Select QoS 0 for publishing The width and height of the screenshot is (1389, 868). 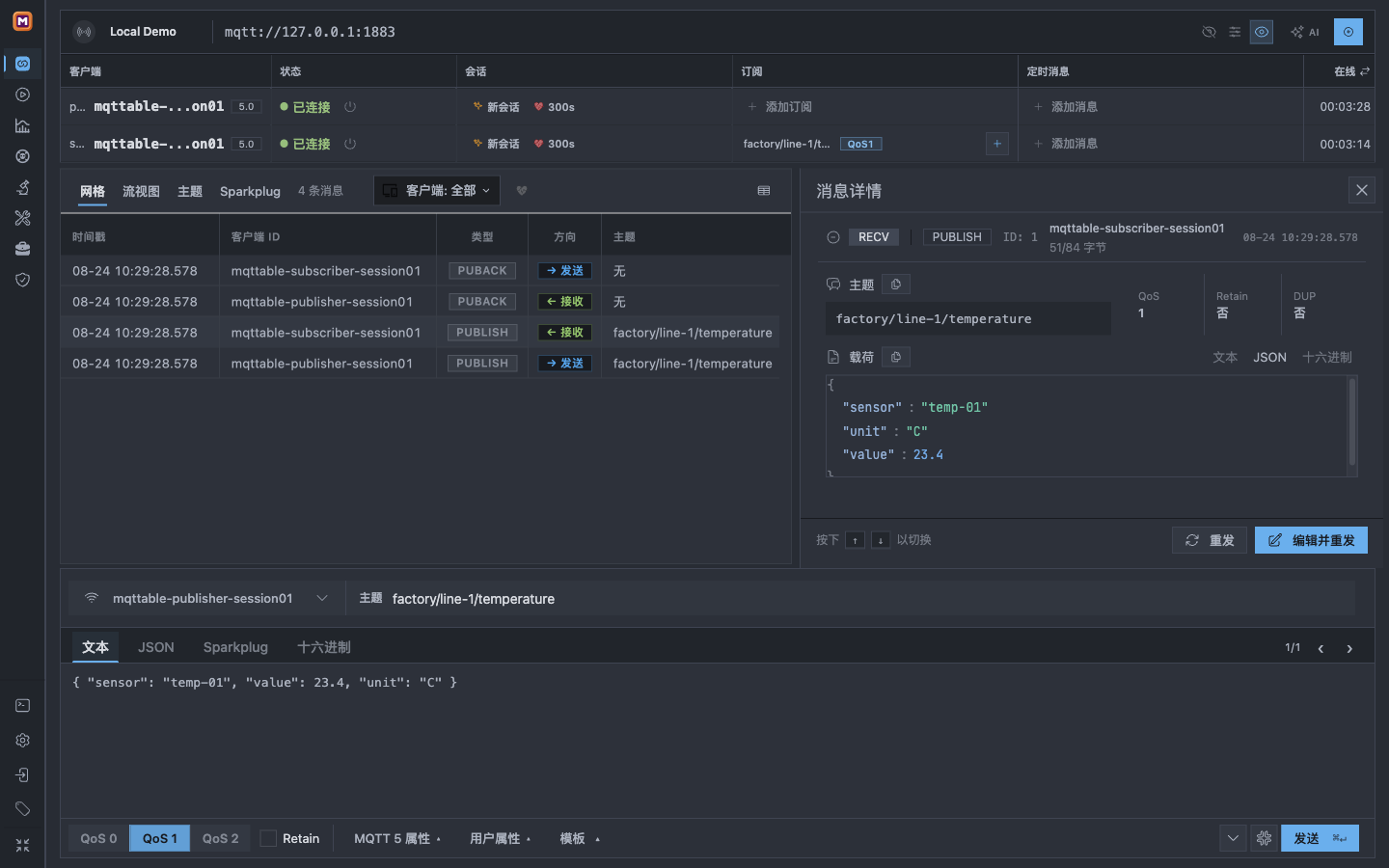tap(98, 838)
